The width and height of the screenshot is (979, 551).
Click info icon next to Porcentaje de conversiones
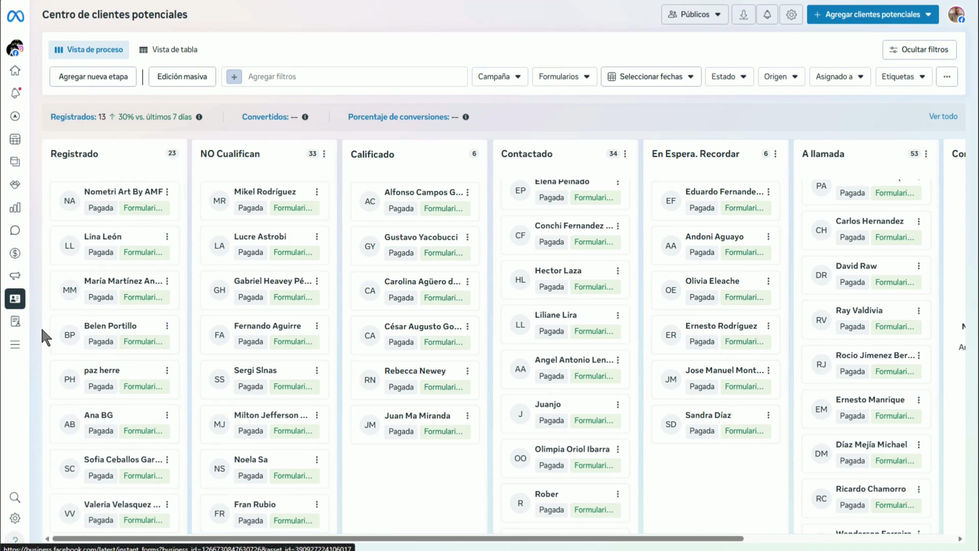point(466,117)
